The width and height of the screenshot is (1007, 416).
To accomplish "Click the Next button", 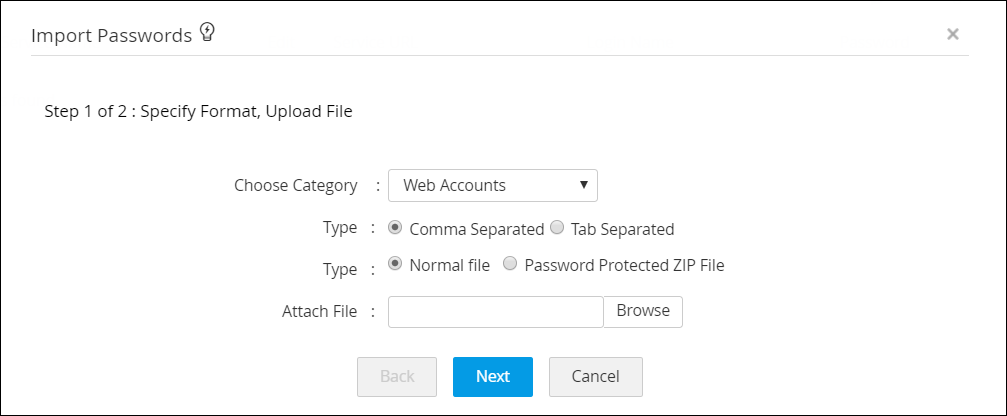I will click(492, 376).
